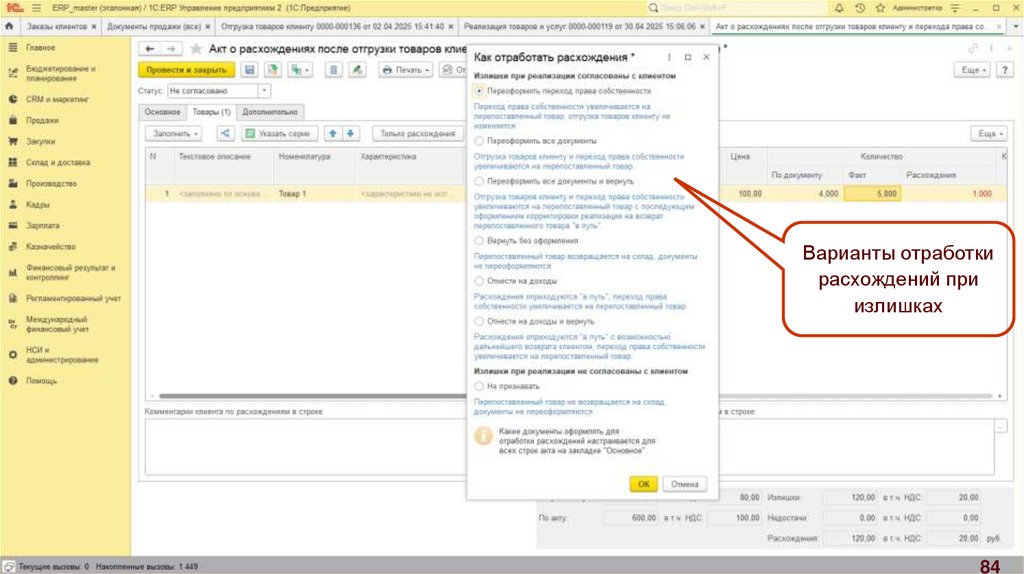Confirm the dialog with the OK button
This screenshot has height=574, width=1024.
coord(643,484)
